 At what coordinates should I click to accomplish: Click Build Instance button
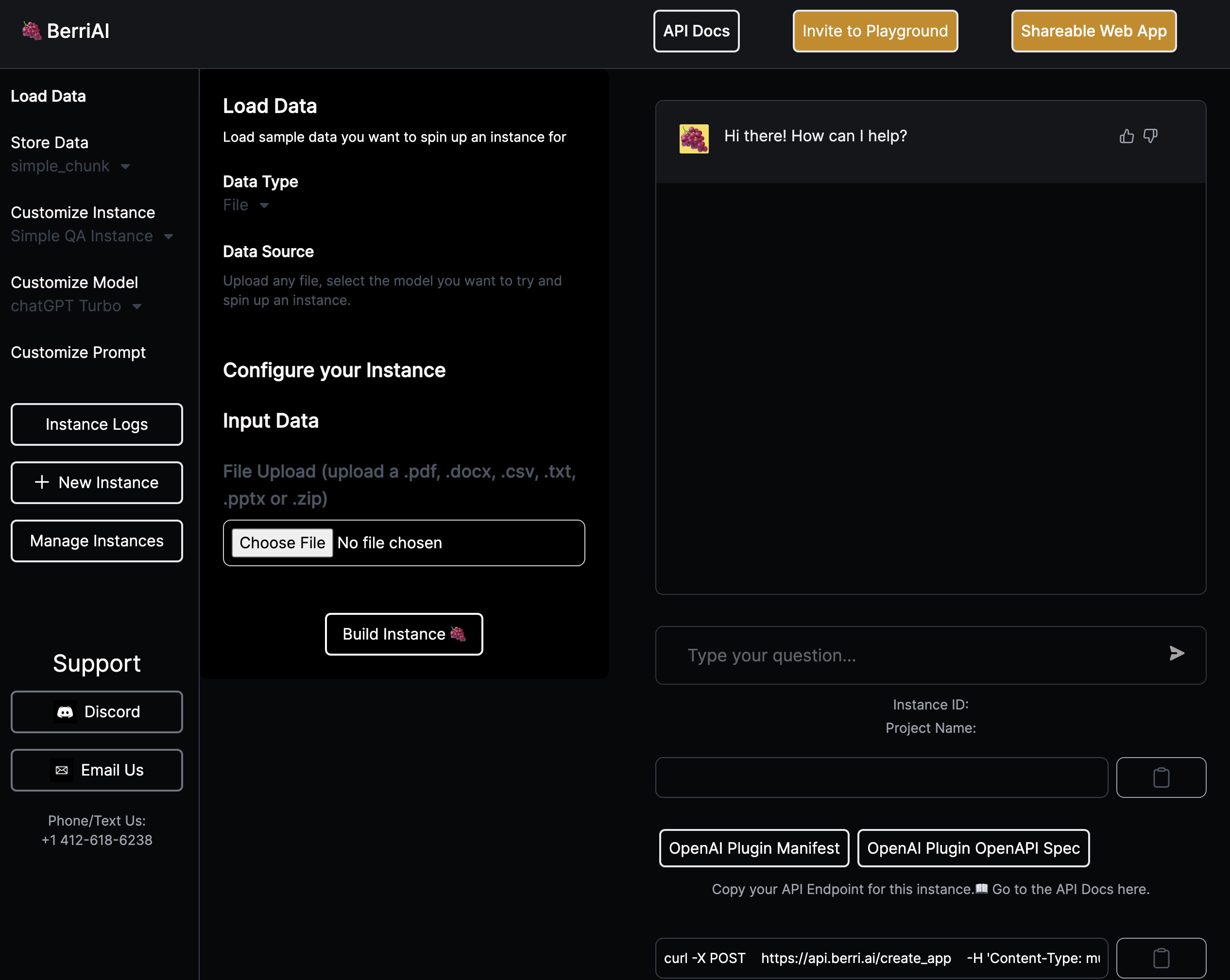[404, 634]
